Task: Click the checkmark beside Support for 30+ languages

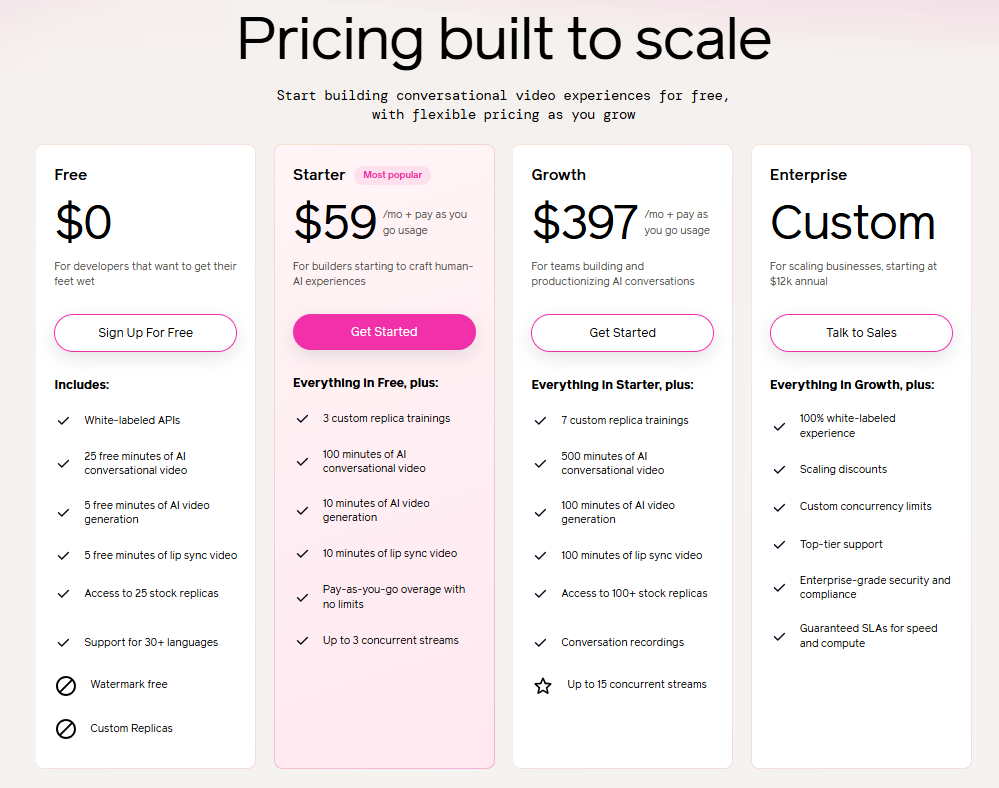Action: click(64, 643)
